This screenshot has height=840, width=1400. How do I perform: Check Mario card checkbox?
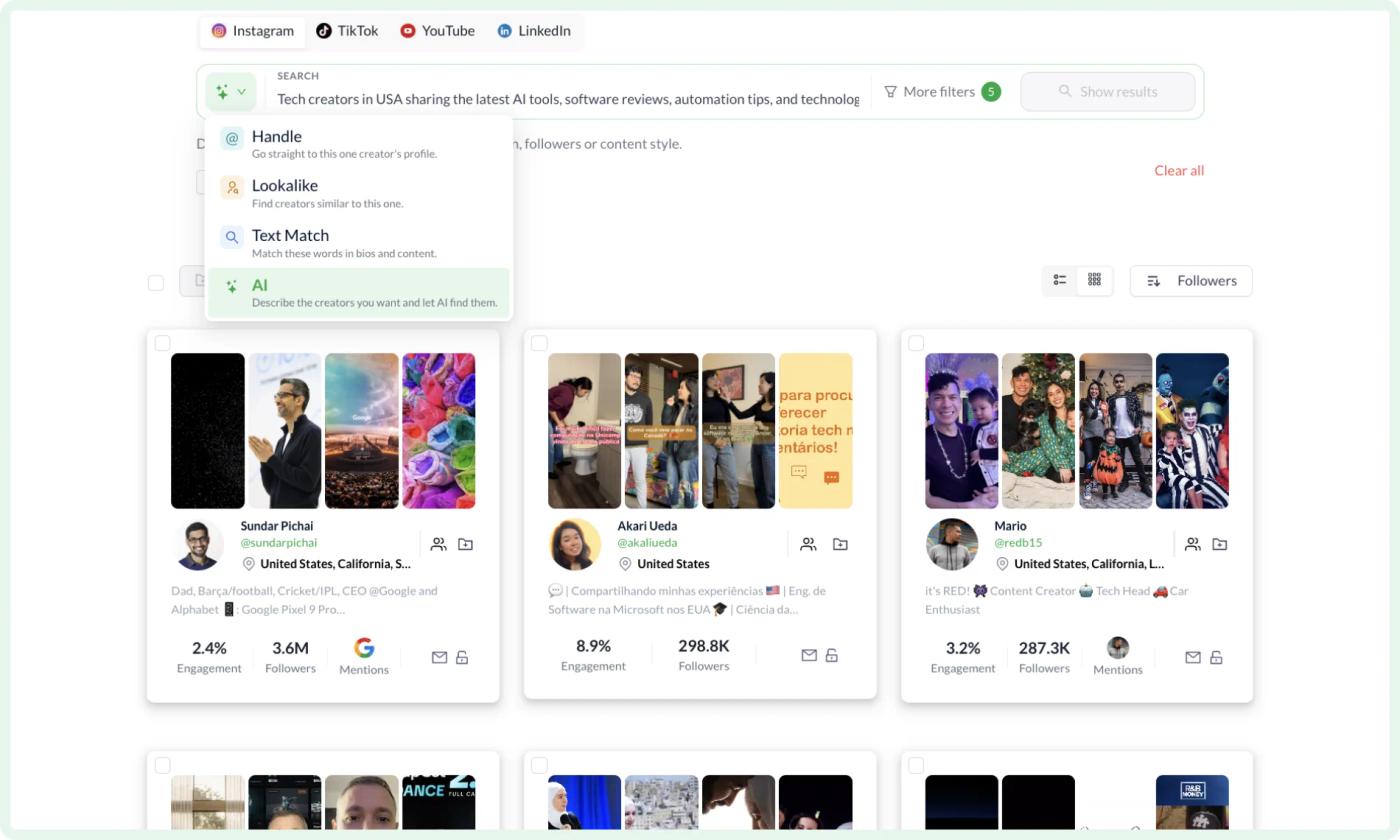(916, 343)
